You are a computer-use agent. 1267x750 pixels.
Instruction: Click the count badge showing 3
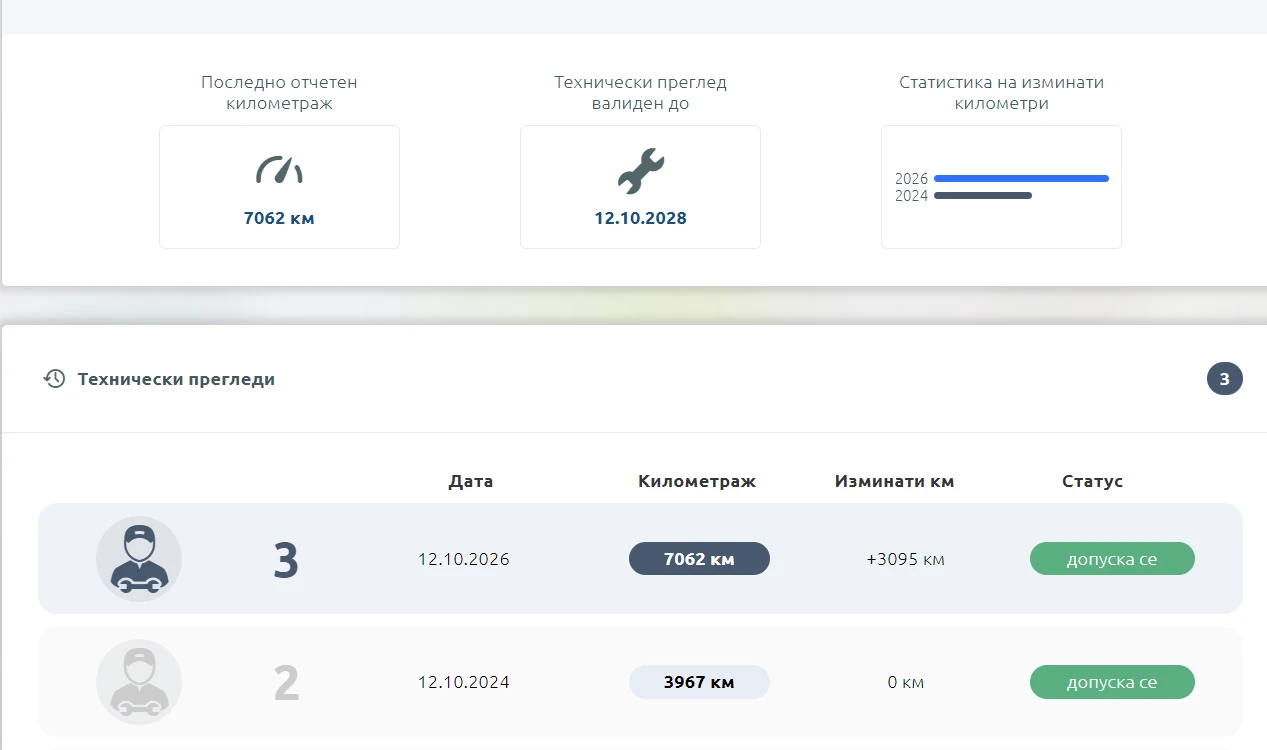pos(1224,379)
